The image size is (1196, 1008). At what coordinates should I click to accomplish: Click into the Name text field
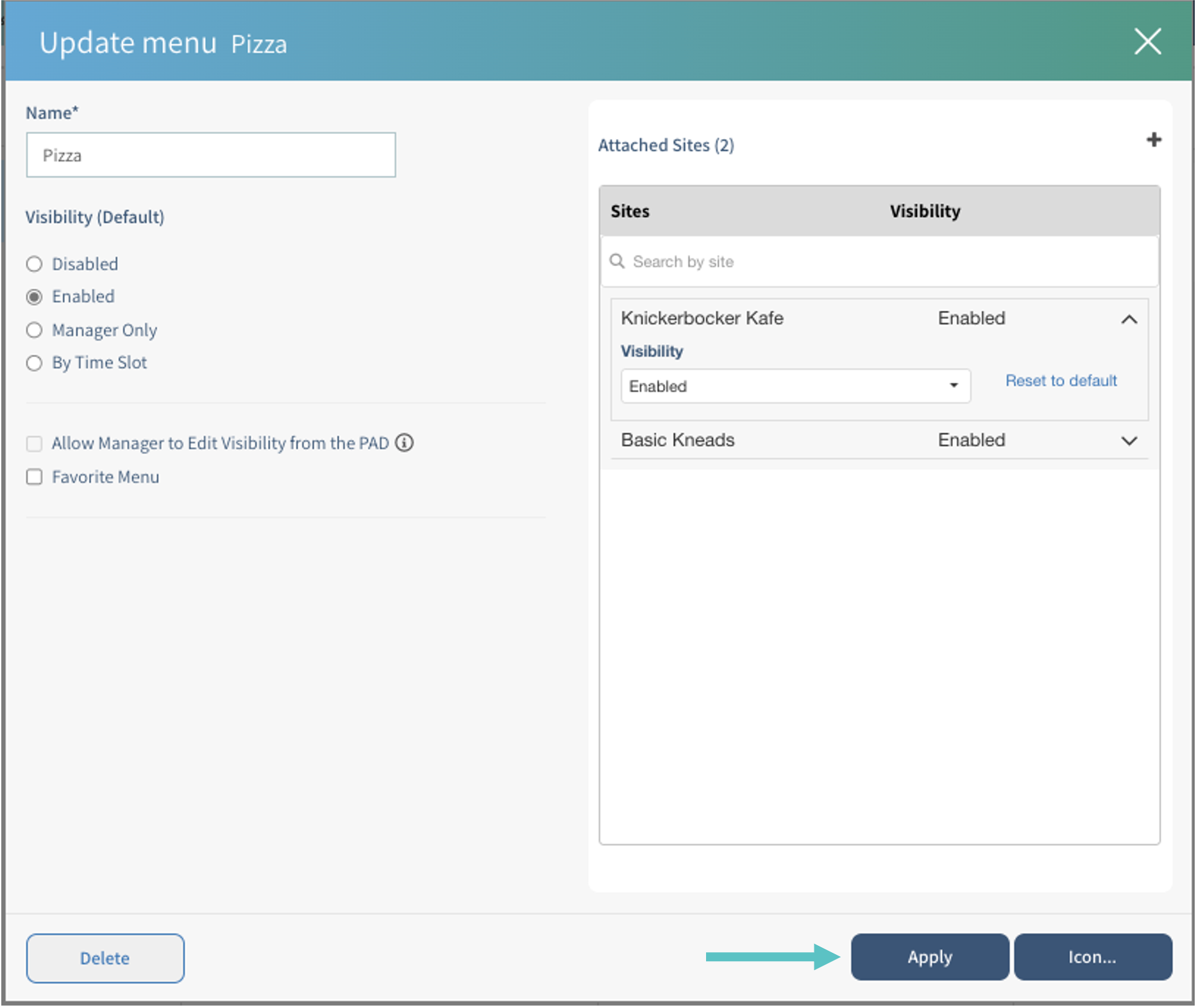211,155
